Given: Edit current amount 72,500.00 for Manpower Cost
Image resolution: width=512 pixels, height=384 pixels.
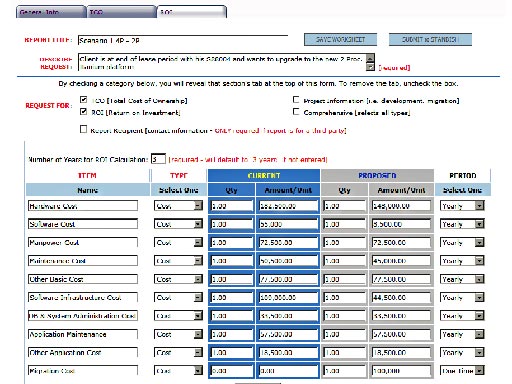Looking at the screenshot, I should pyautogui.click(x=288, y=243).
